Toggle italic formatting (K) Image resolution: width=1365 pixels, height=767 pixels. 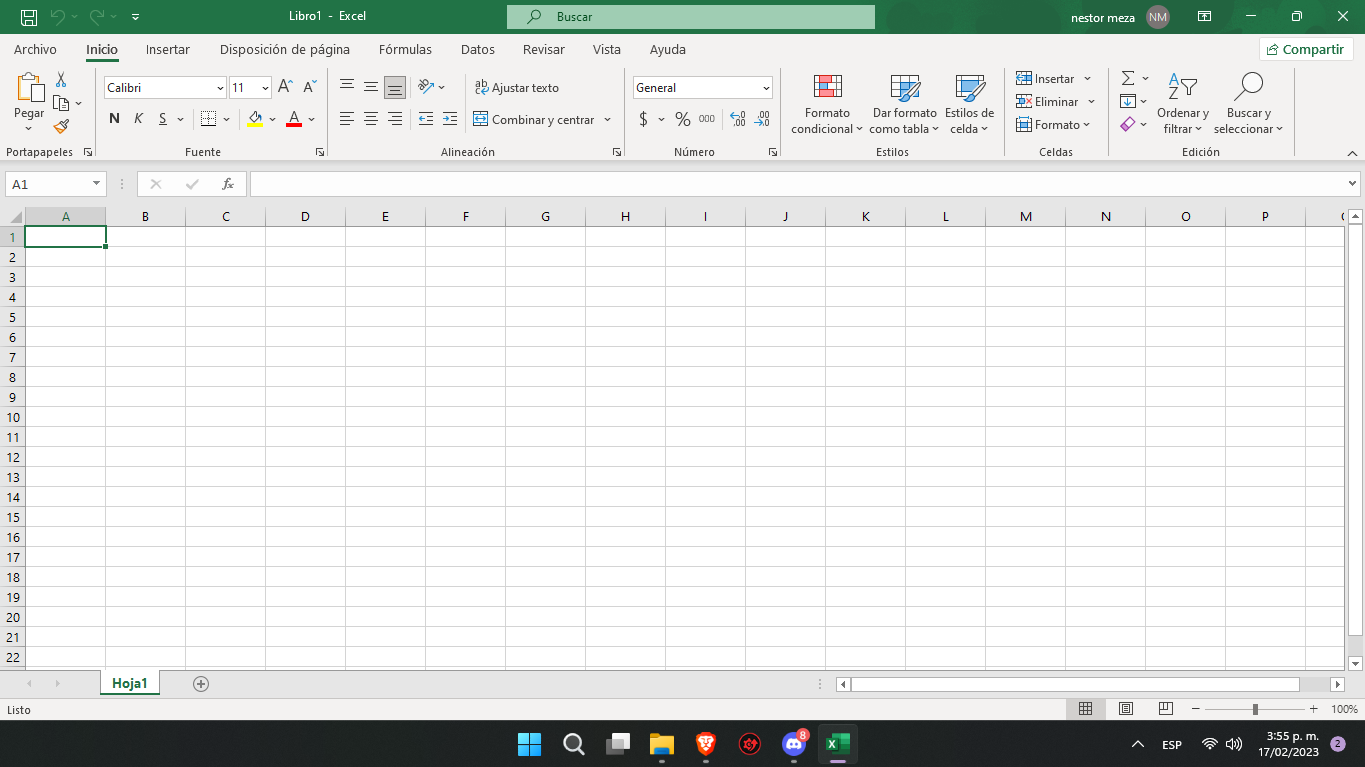click(138, 119)
